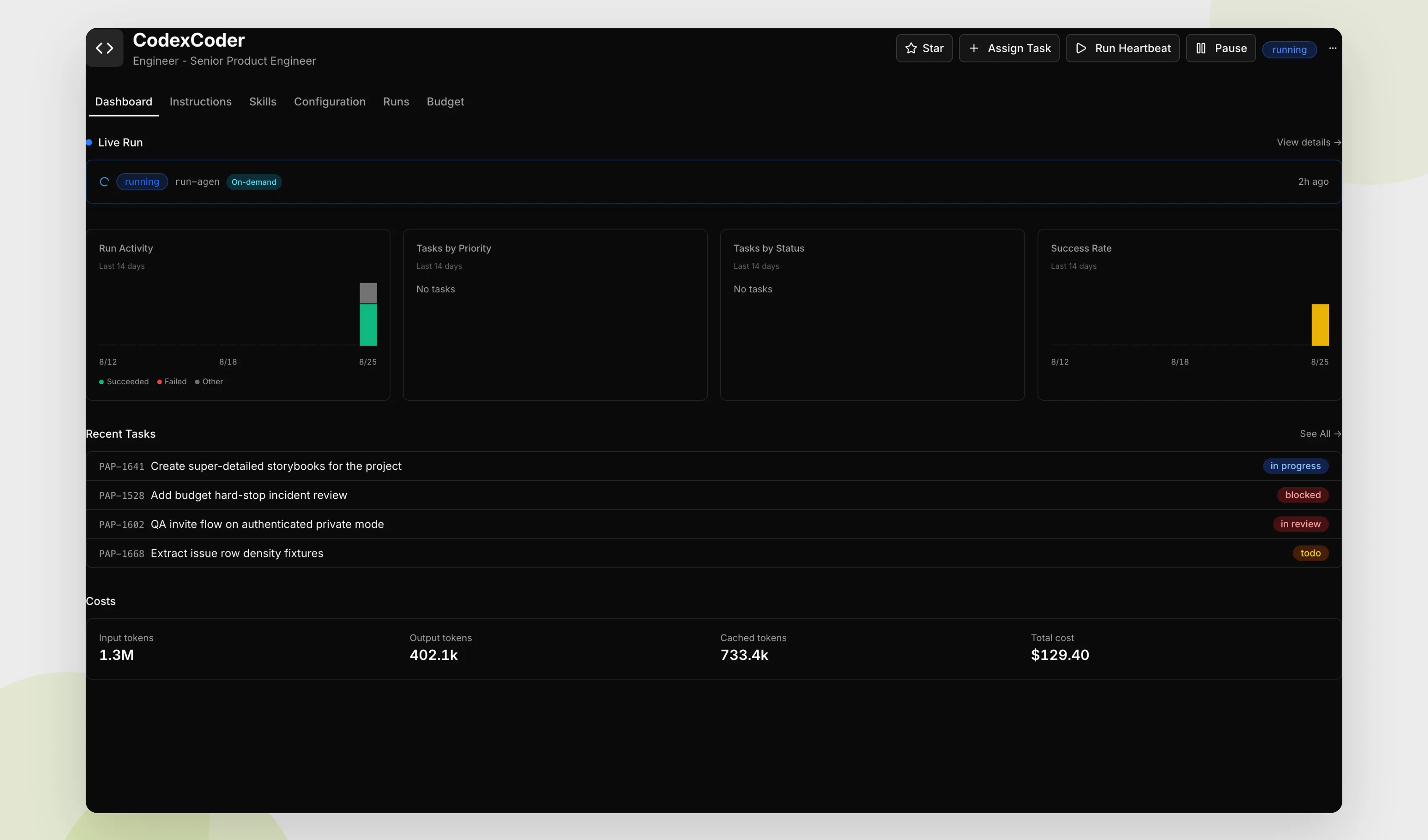Viewport: 1428px width, 840px height.
Task: View the Runs tab
Action: (396, 102)
